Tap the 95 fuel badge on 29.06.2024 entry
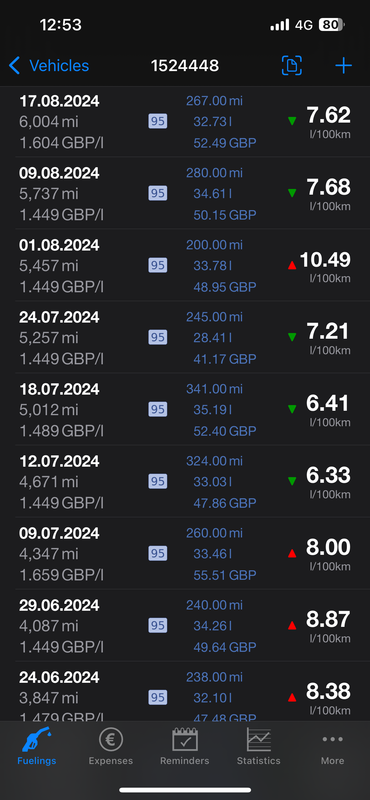 pos(158,626)
